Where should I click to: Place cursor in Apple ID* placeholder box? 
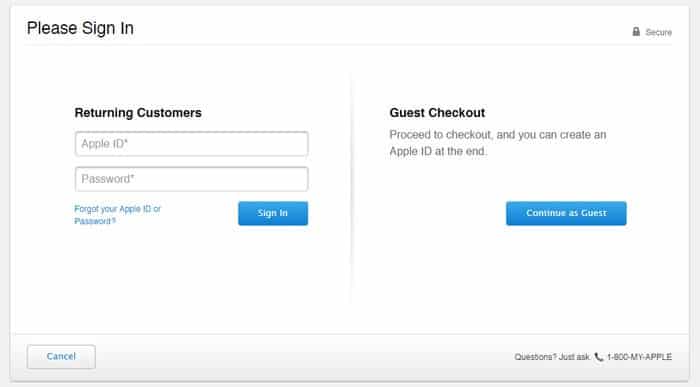point(192,144)
